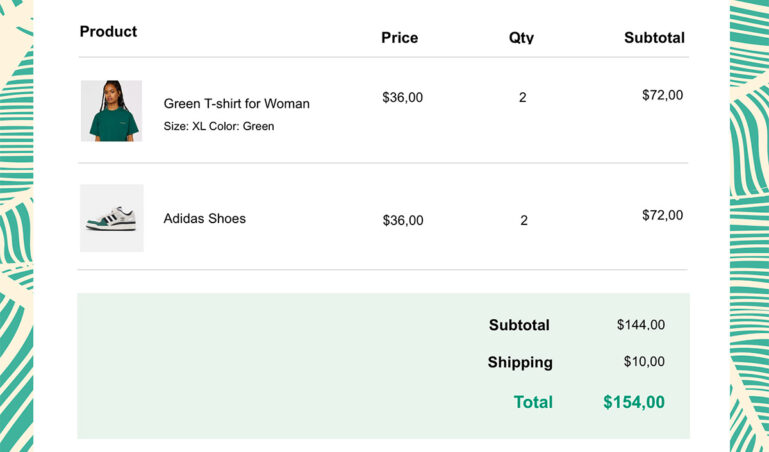Click the Adidas Shoes product image
Screen dimensions: 769x452
pos(111,218)
